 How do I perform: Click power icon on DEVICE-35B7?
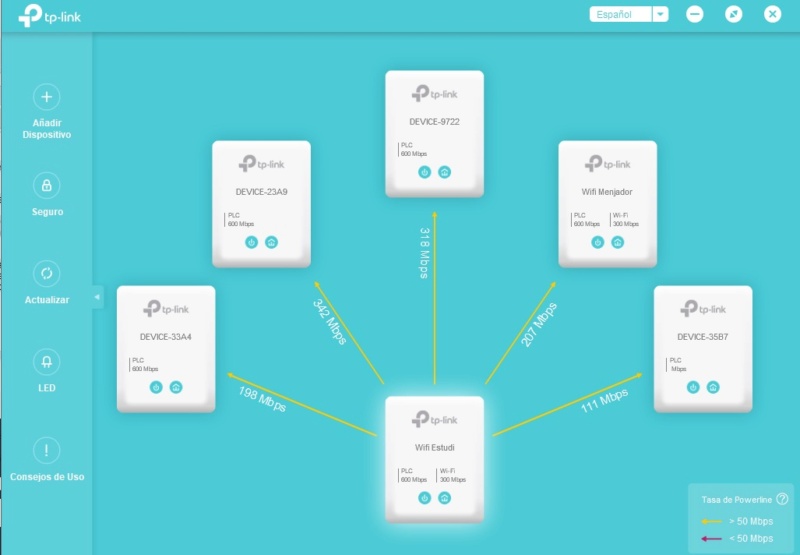click(x=693, y=387)
